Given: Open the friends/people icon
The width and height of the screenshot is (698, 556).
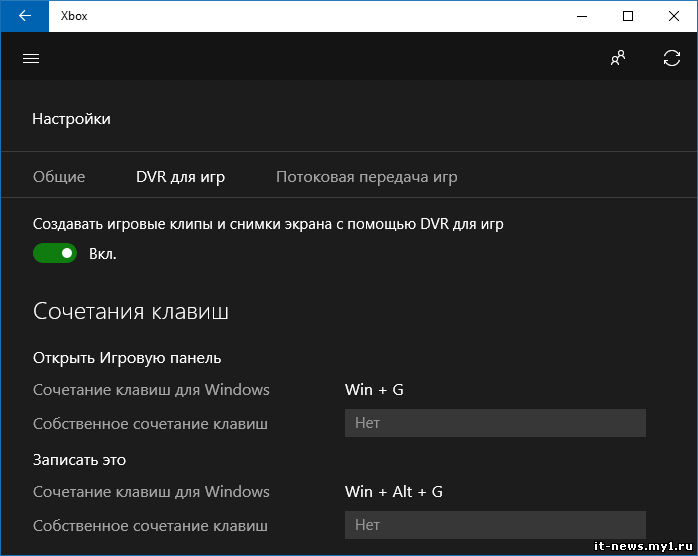Looking at the screenshot, I should 618,58.
